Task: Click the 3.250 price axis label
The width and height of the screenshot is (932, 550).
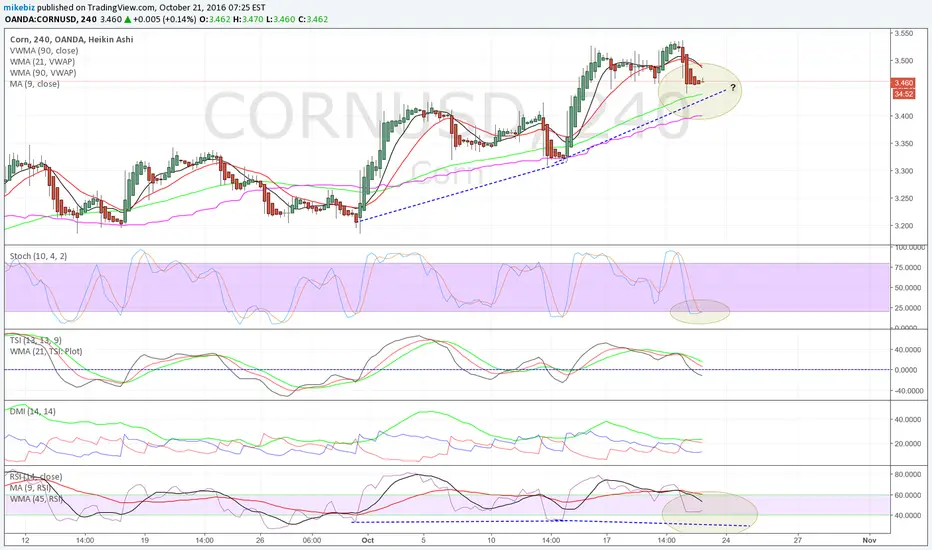Action: click(x=903, y=198)
